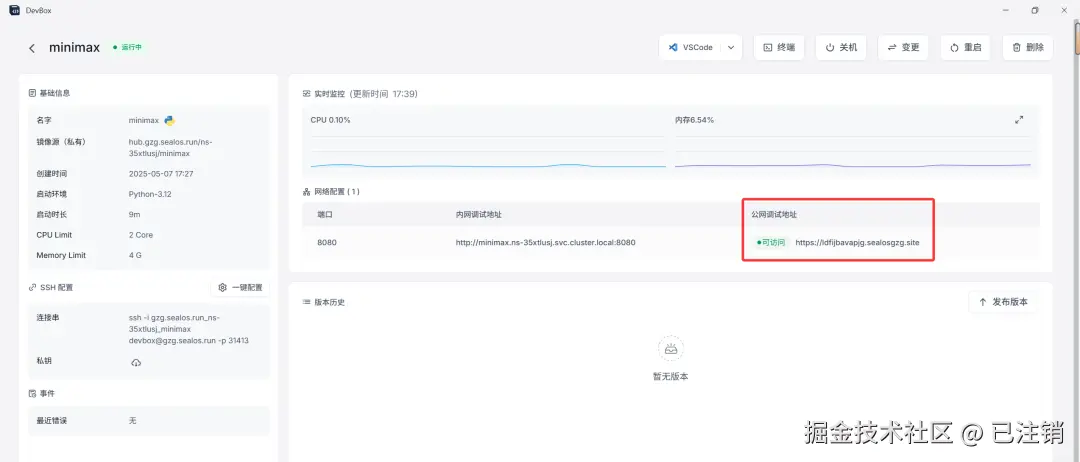Open public address https://ldfijbavapjg.sealosgzg.site
Screen dimensions: 1080x462
pos(857,242)
